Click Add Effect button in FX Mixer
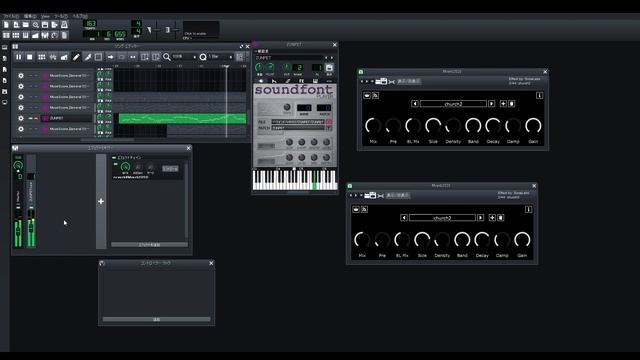Image resolution: width=640 pixels, height=360 pixels. pyautogui.click(x=149, y=244)
